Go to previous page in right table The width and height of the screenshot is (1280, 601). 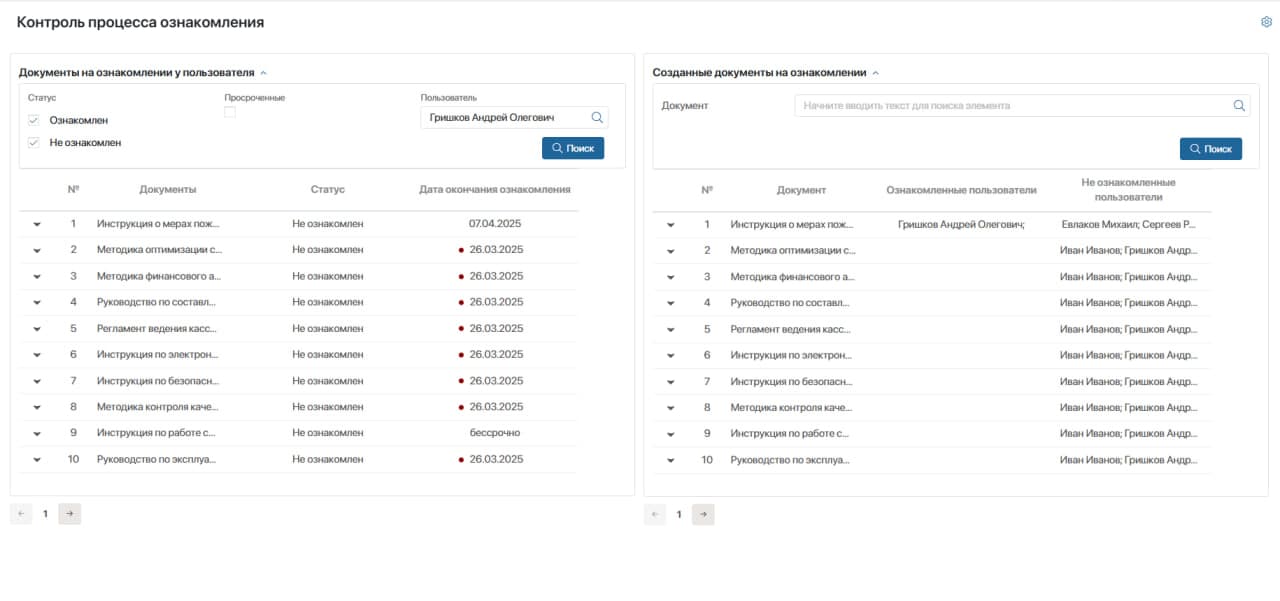click(655, 514)
